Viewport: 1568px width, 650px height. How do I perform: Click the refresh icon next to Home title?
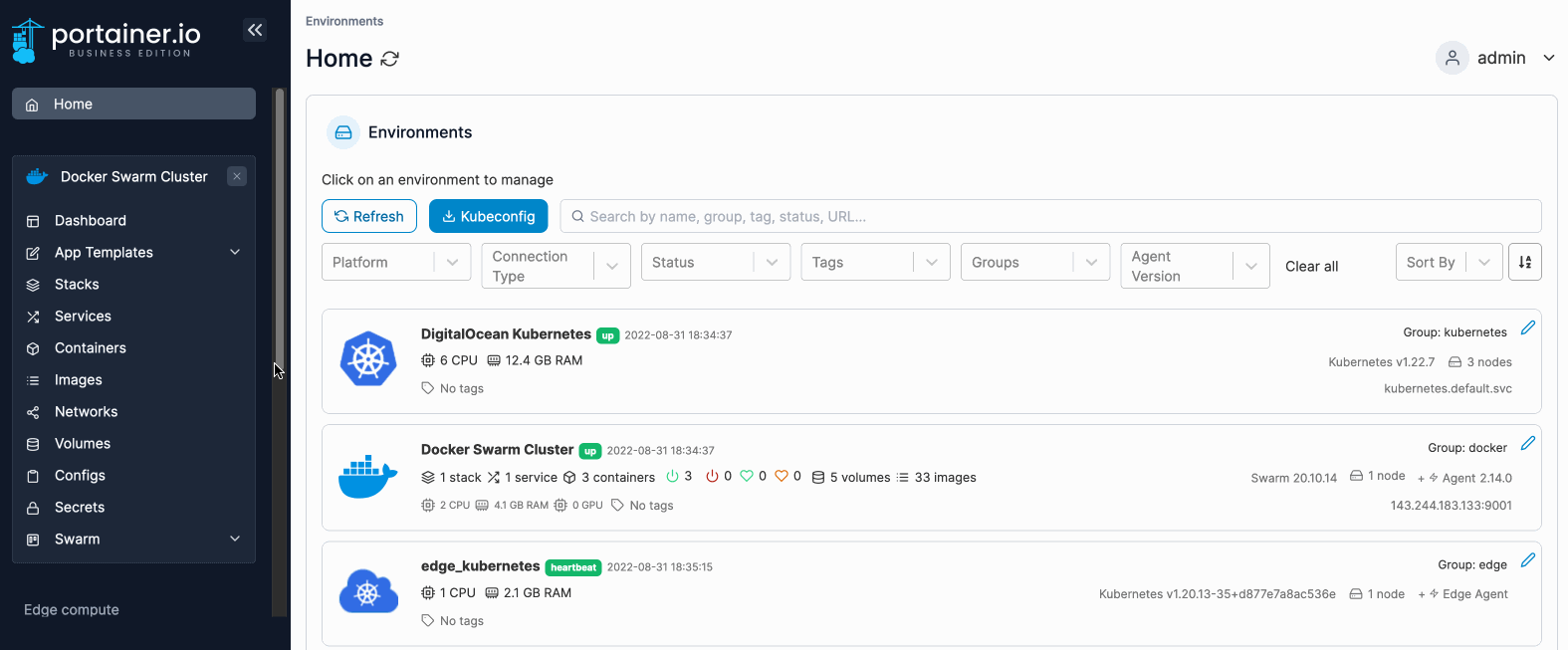click(390, 59)
